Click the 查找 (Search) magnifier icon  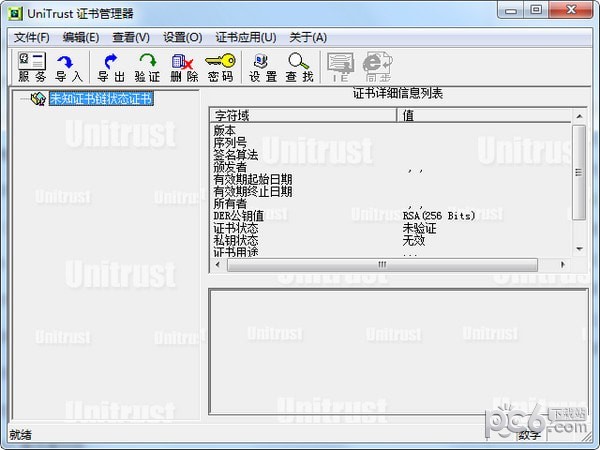(x=299, y=67)
